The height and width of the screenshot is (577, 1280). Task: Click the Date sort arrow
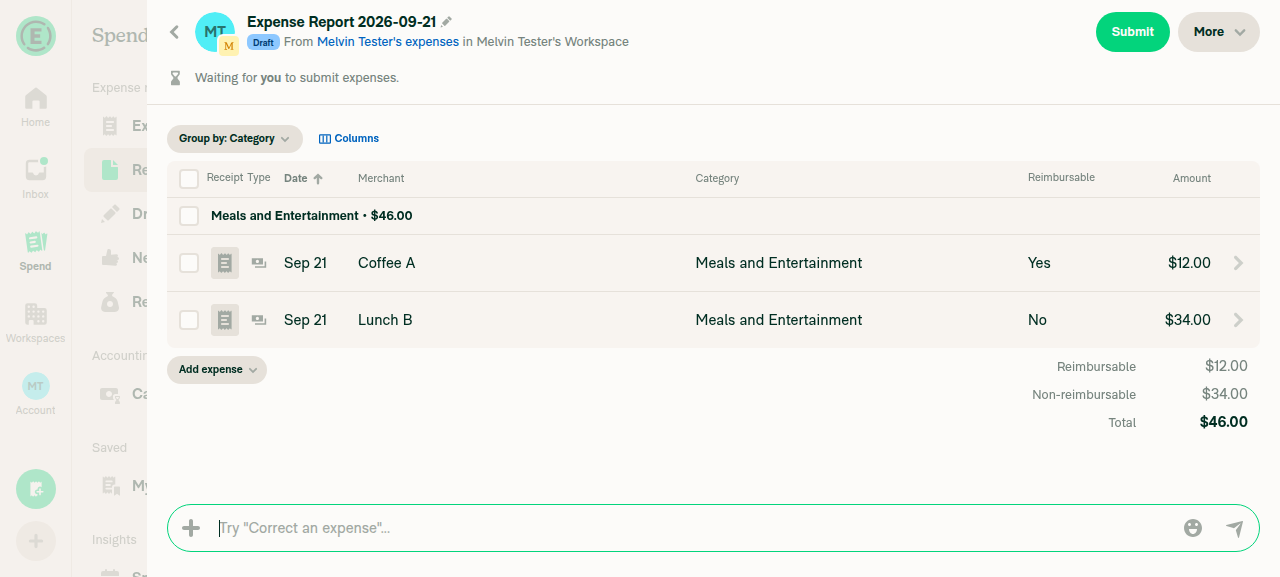pos(318,179)
